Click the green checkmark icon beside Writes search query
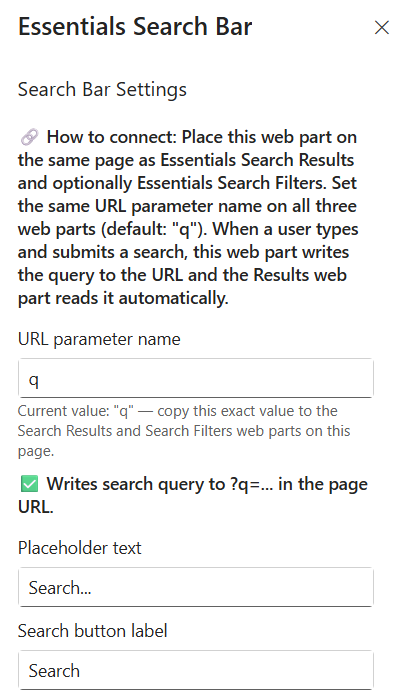396x697 pixels. coord(30,484)
